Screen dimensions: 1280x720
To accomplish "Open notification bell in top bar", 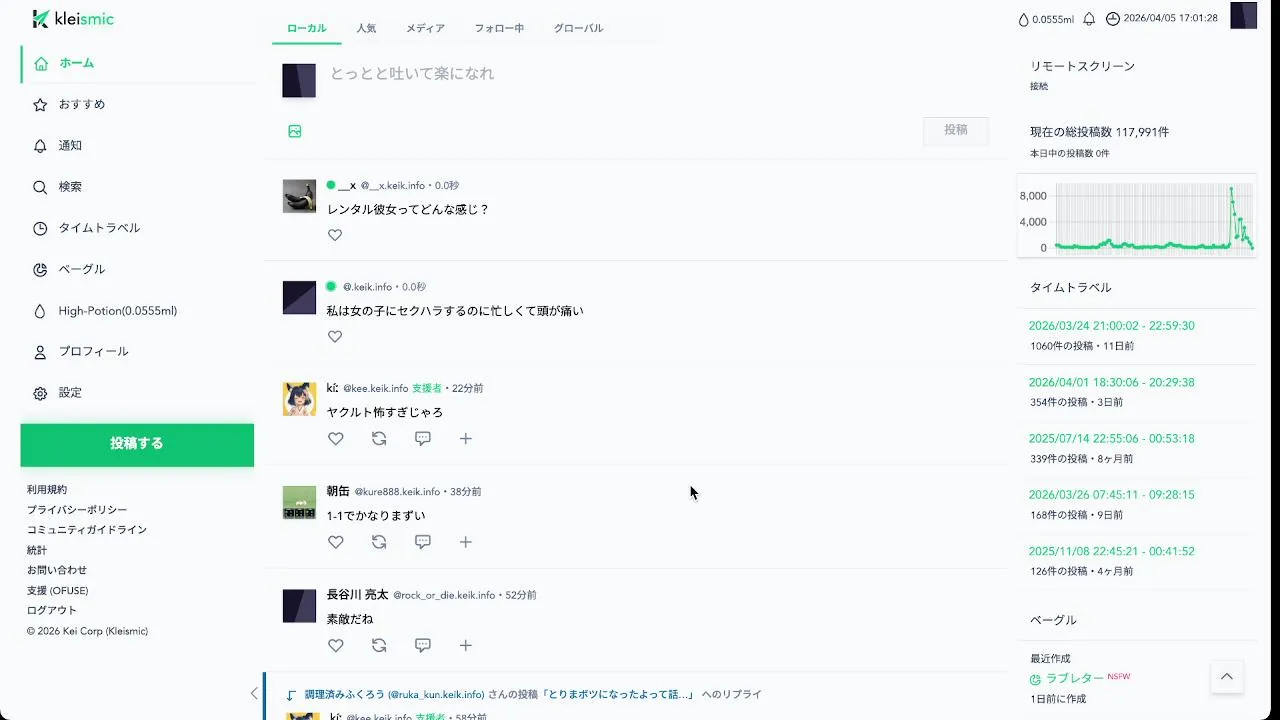I will (1089, 19).
